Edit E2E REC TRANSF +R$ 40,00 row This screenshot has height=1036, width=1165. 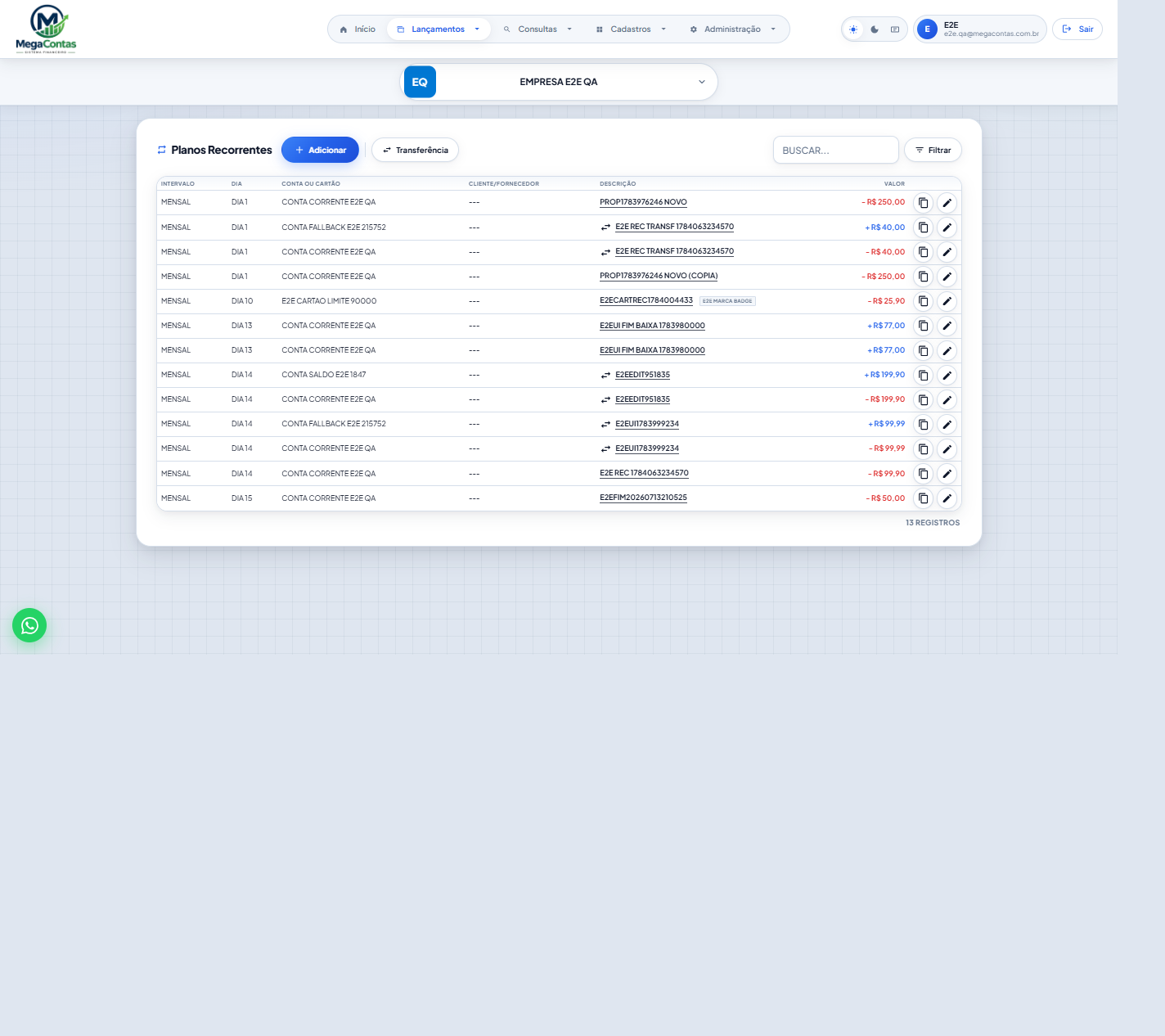coord(947,227)
